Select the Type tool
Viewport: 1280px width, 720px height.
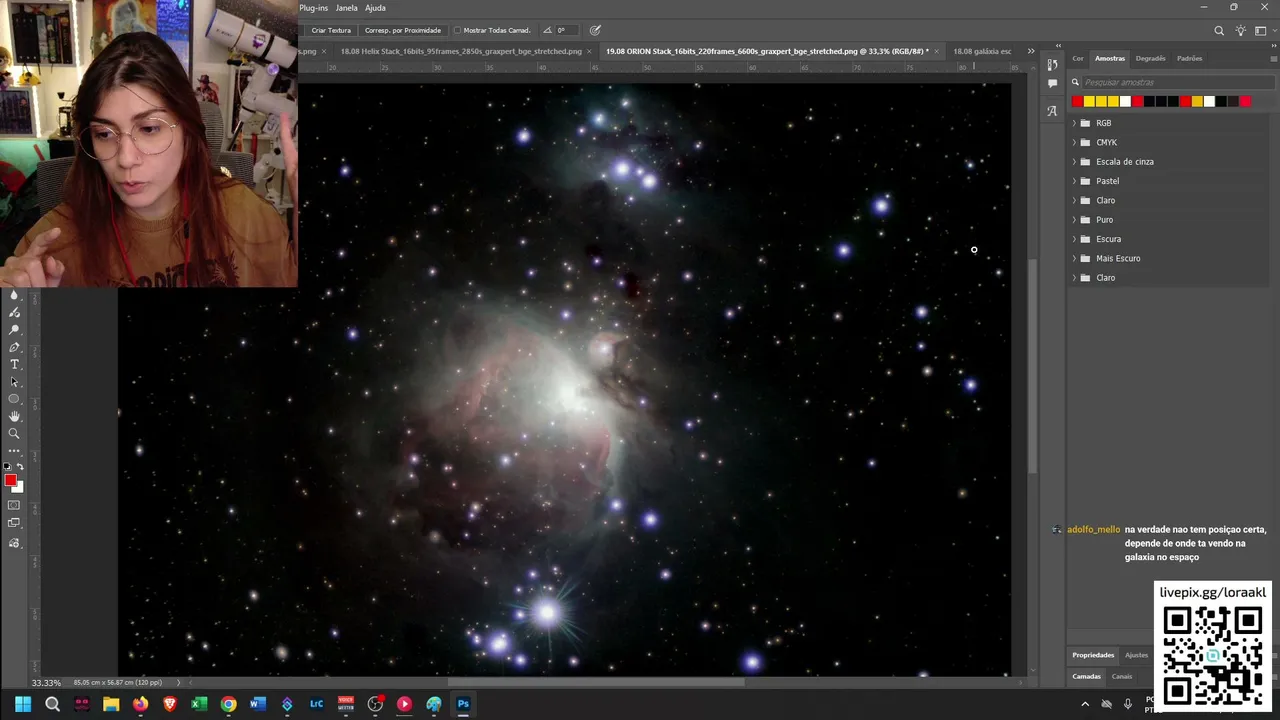pos(14,364)
